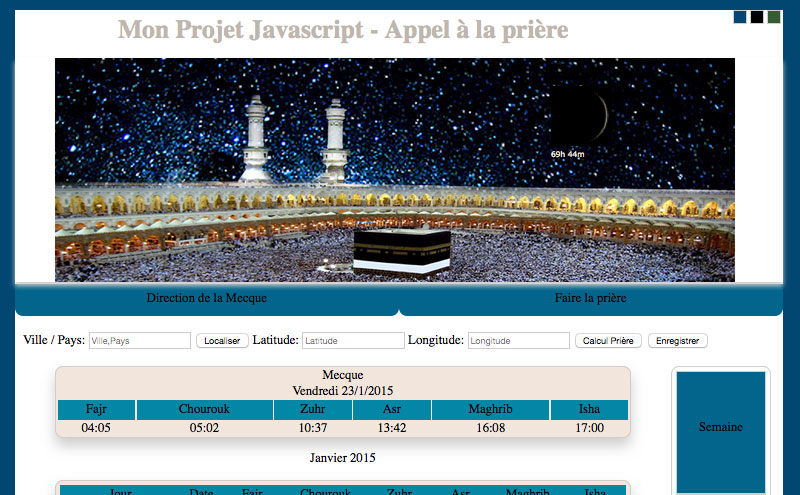Click the Chourouk time 05:02

[204, 428]
